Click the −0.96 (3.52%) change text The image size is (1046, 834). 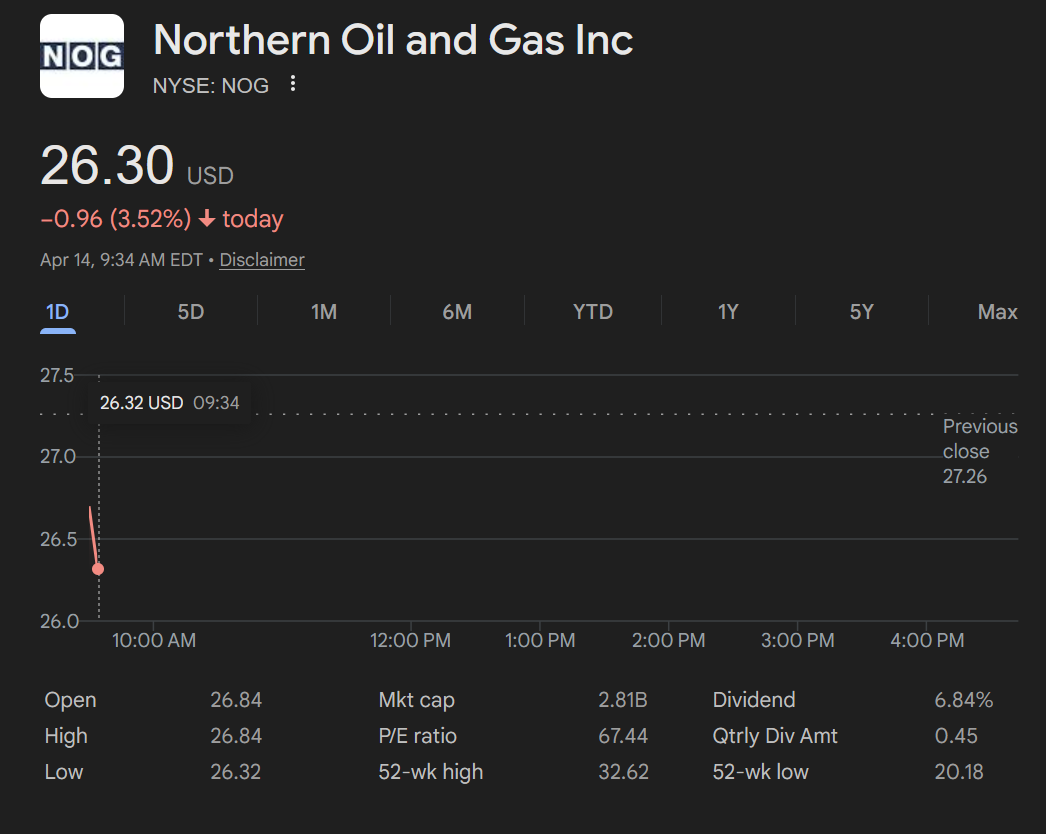(116, 219)
